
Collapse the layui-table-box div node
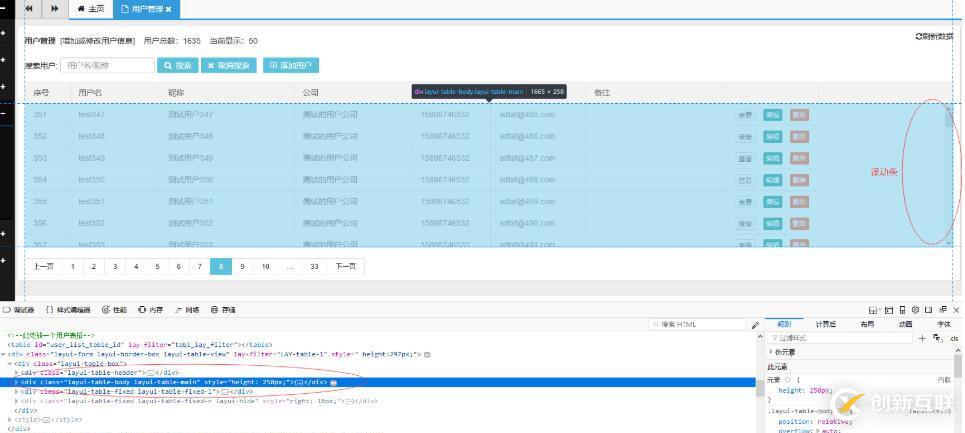(x=10, y=363)
